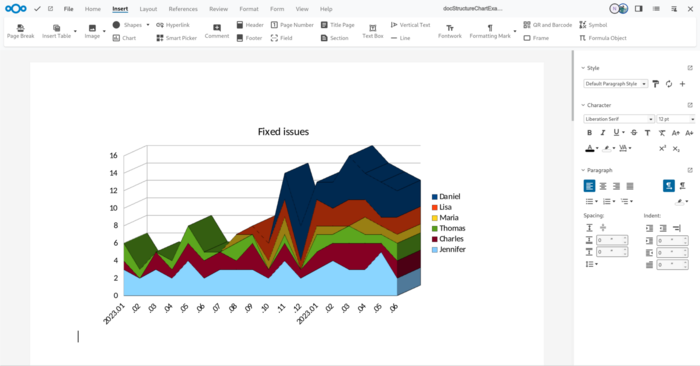Open the Layout tab
The height and width of the screenshot is (366, 700).
point(148,9)
